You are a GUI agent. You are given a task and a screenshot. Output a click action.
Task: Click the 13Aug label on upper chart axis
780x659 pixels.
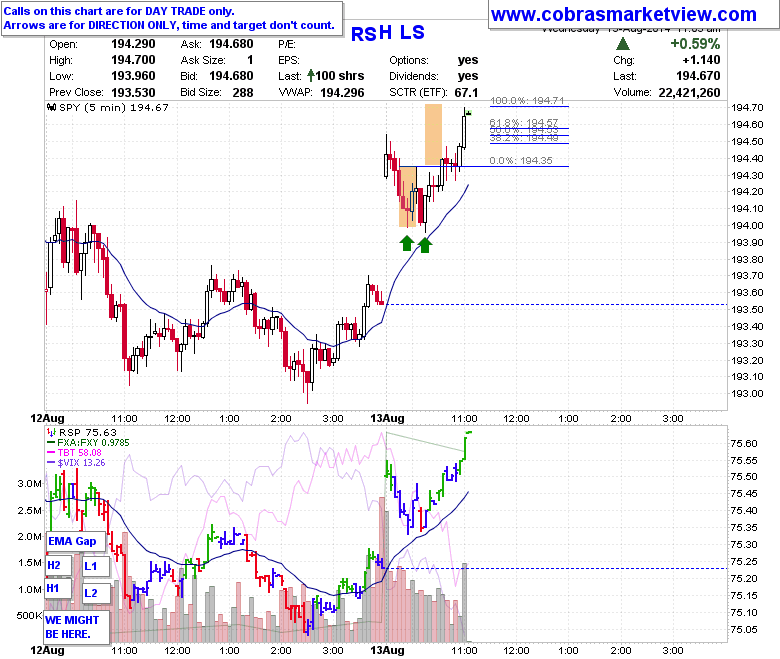[388, 418]
